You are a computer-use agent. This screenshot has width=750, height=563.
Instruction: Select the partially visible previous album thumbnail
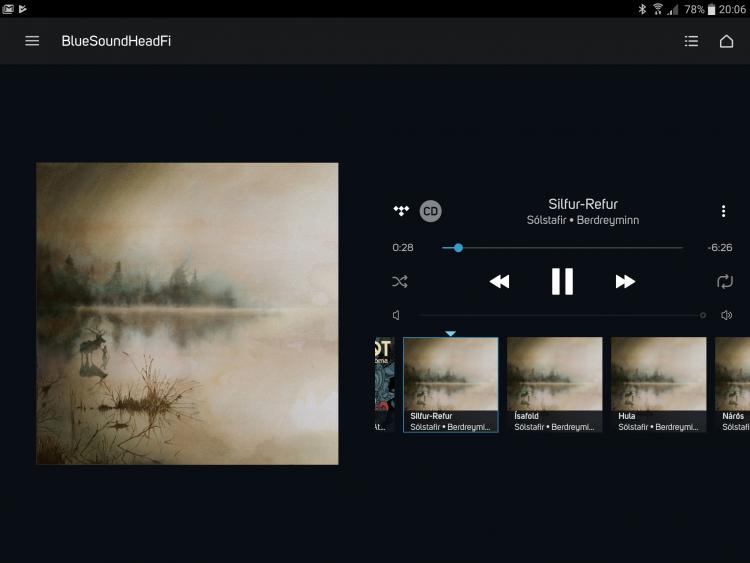click(385, 385)
